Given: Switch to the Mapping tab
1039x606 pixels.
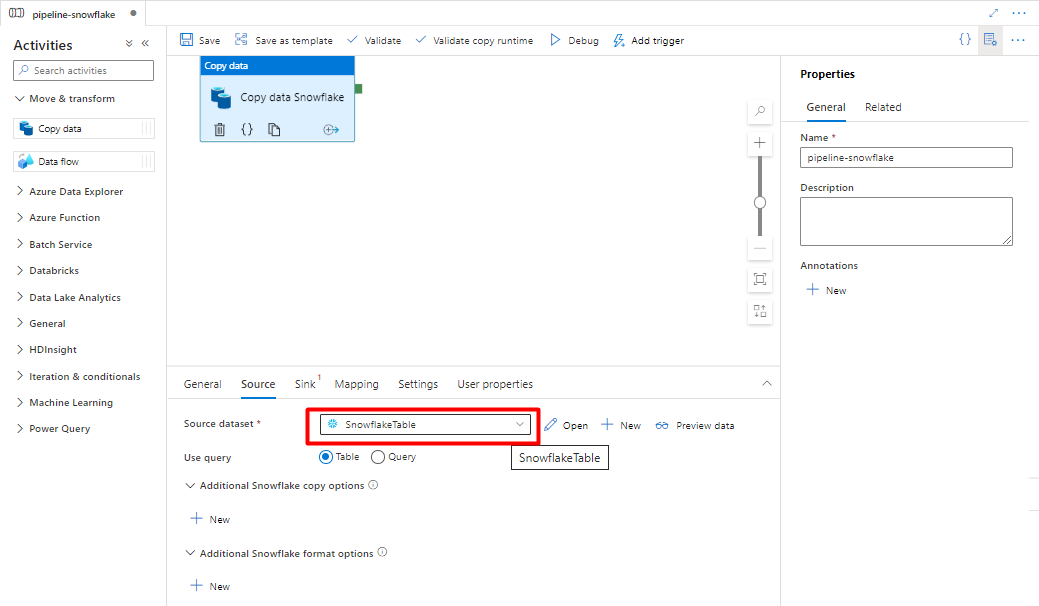Looking at the screenshot, I should [356, 384].
